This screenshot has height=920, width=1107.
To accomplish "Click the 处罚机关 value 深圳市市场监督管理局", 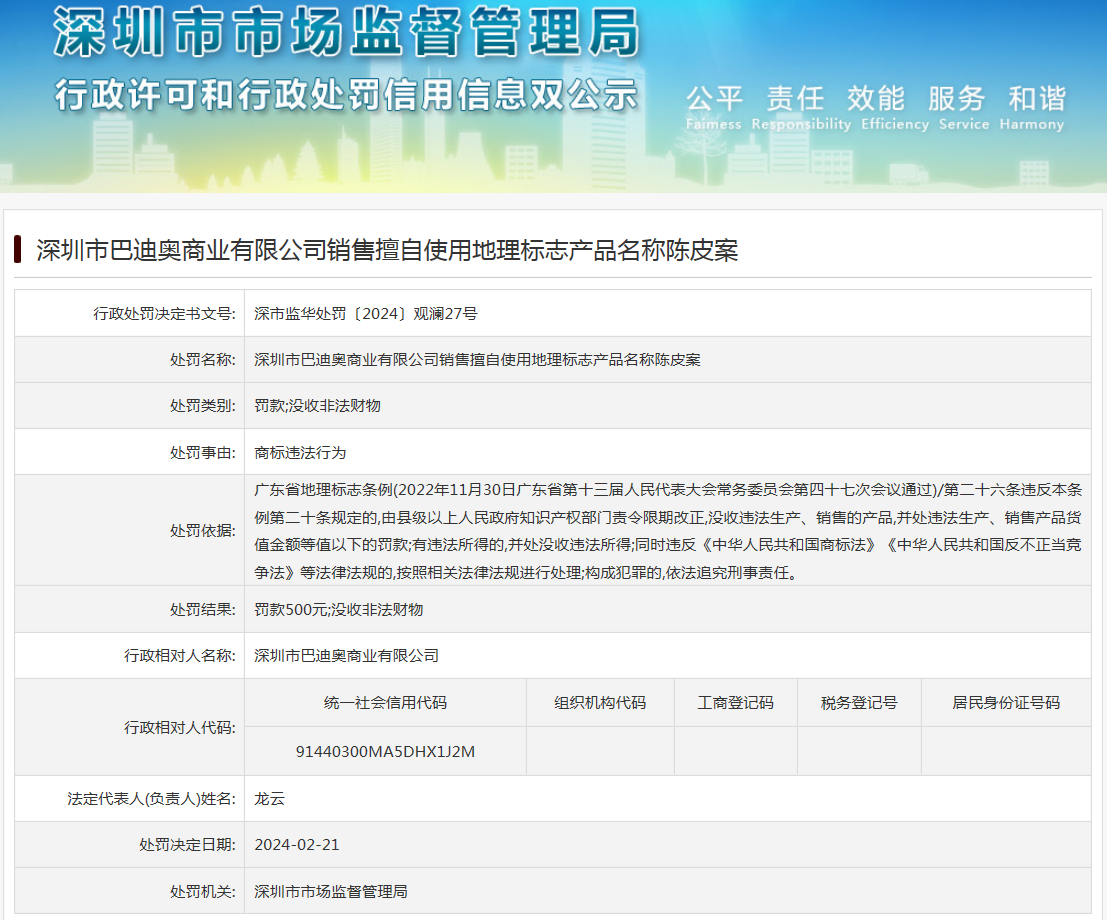I will click(x=331, y=891).
